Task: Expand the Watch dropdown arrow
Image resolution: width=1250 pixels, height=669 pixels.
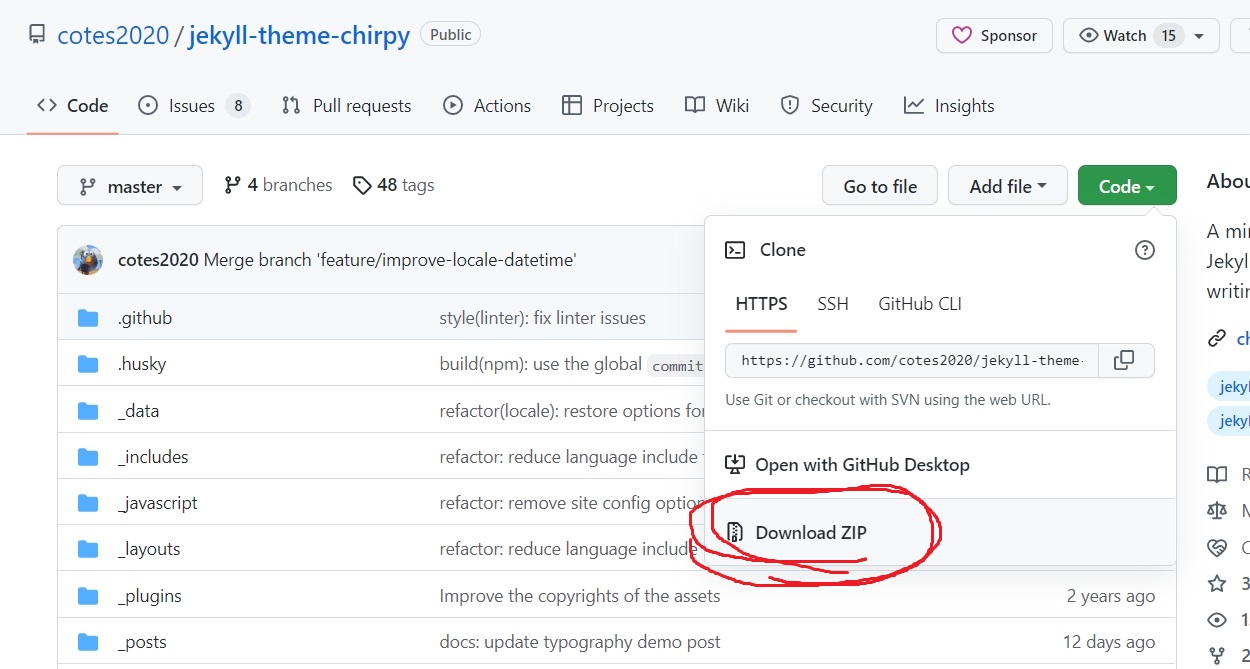Action: tap(1200, 36)
